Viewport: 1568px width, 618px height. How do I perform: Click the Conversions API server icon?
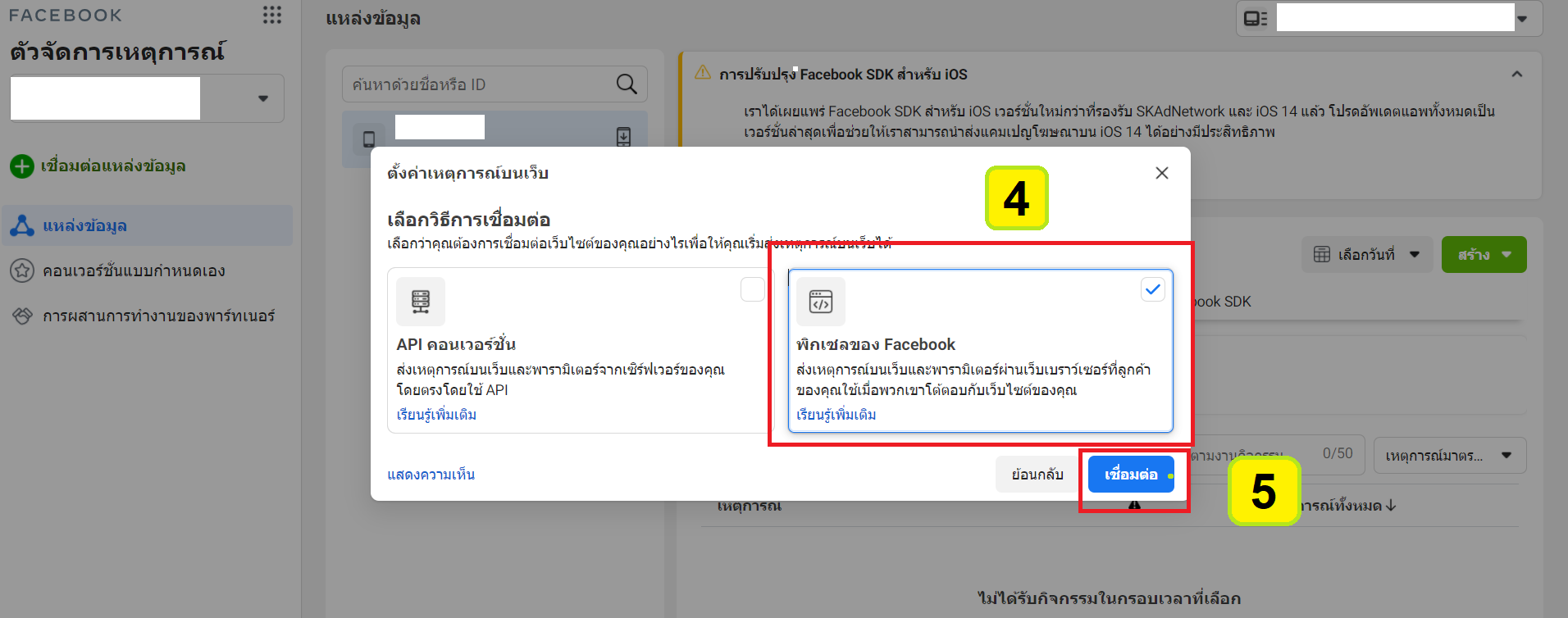(x=421, y=302)
